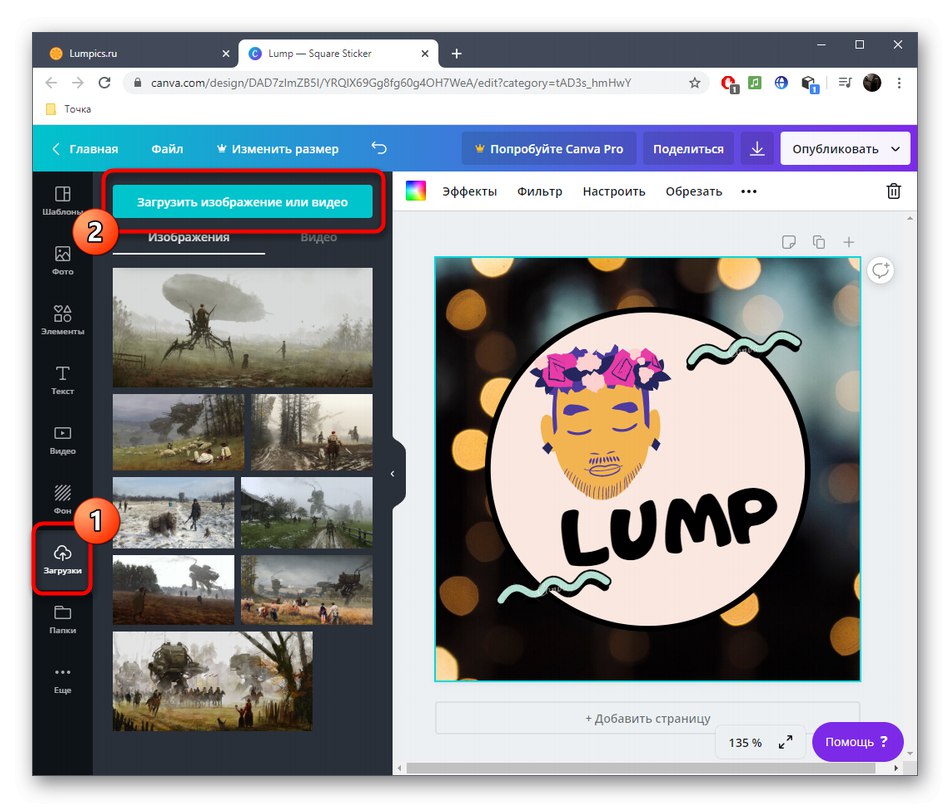Open more toolbar options (three dots)
Viewport: 950px width, 808px height.
tap(749, 191)
